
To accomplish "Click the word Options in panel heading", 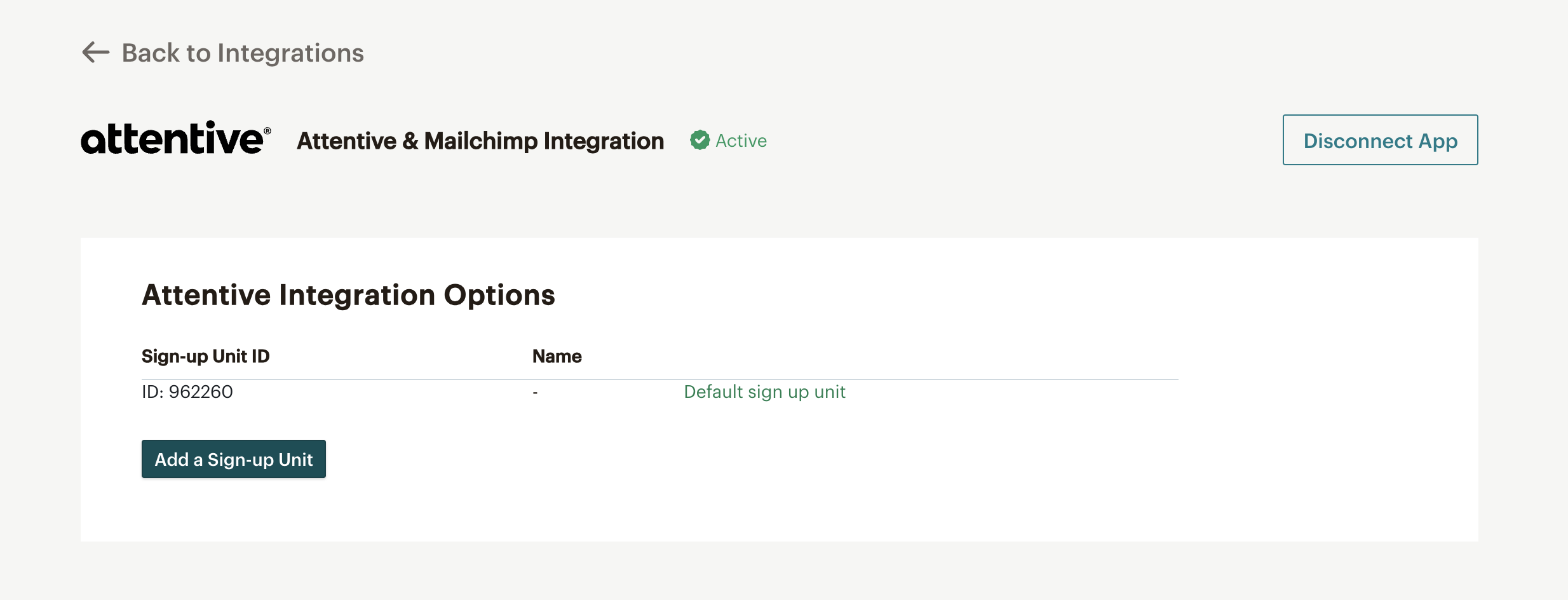I will pyautogui.click(x=499, y=295).
